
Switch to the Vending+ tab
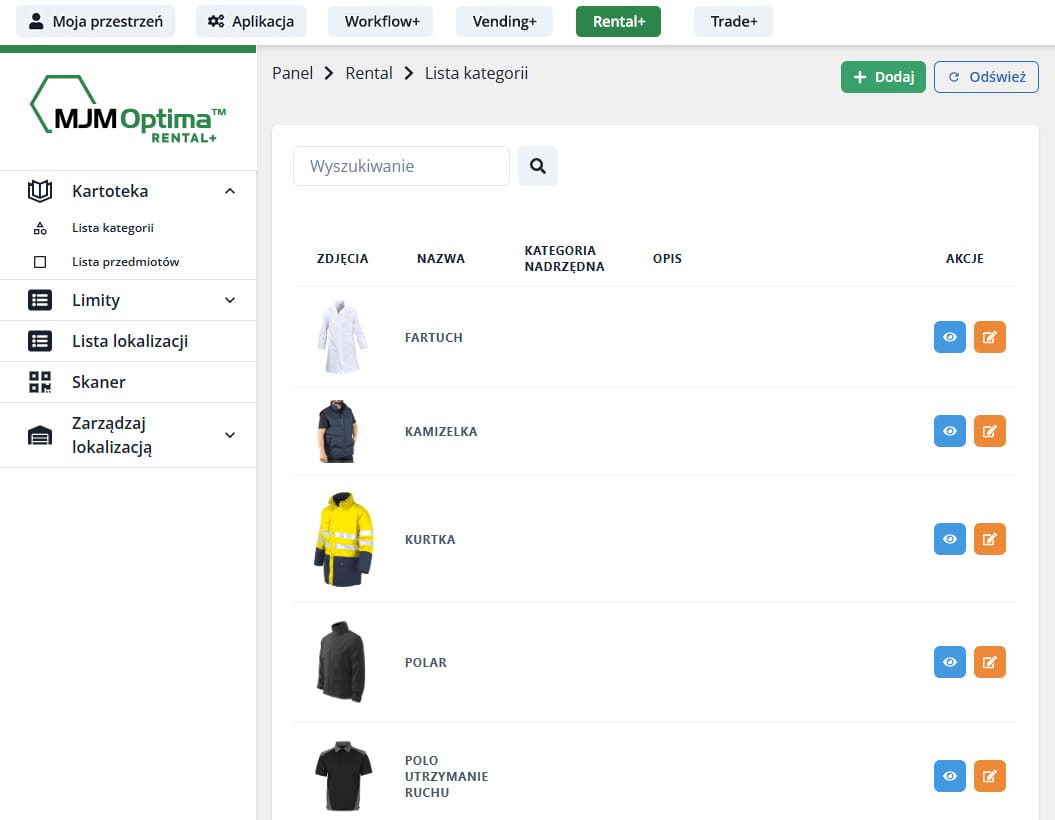[x=504, y=21]
